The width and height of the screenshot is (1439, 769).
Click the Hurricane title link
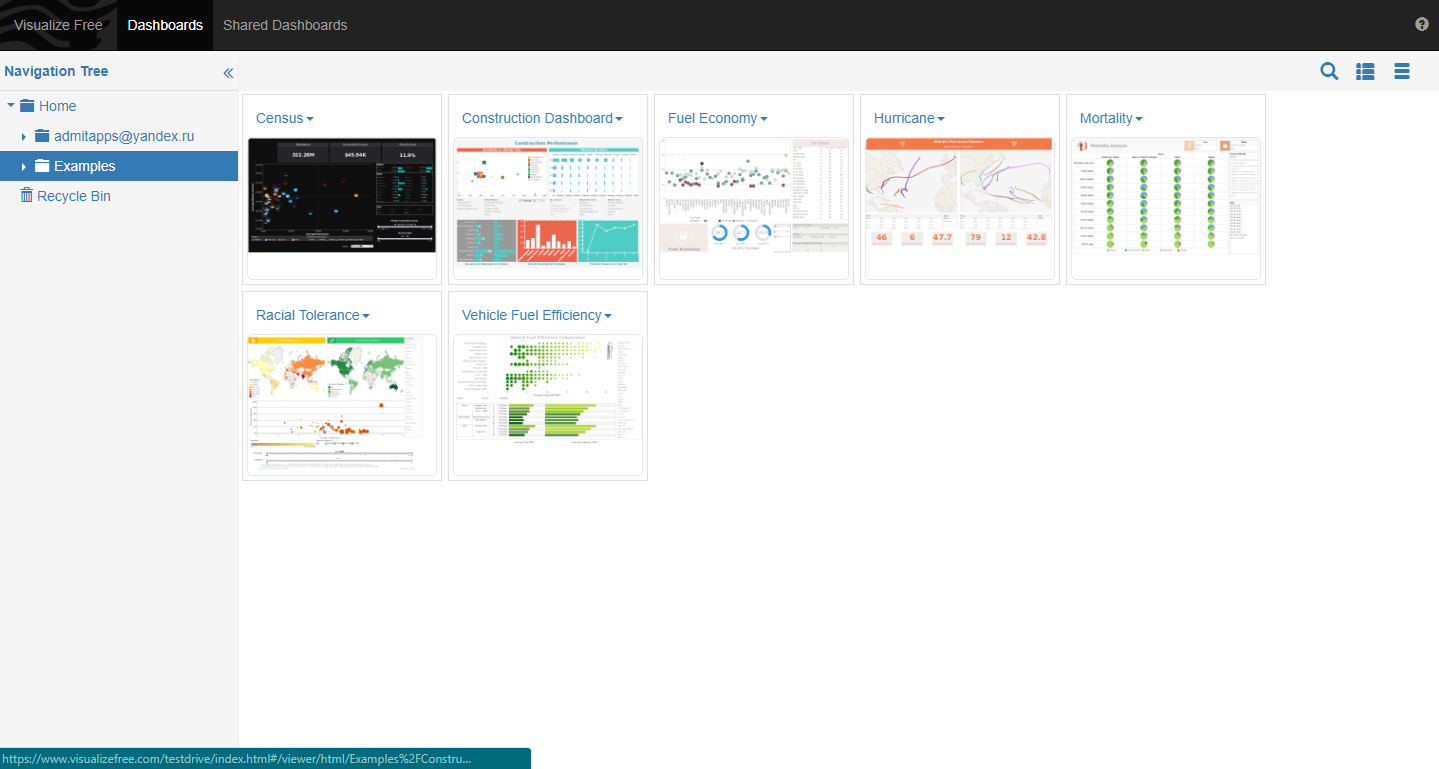pyautogui.click(x=904, y=118)
